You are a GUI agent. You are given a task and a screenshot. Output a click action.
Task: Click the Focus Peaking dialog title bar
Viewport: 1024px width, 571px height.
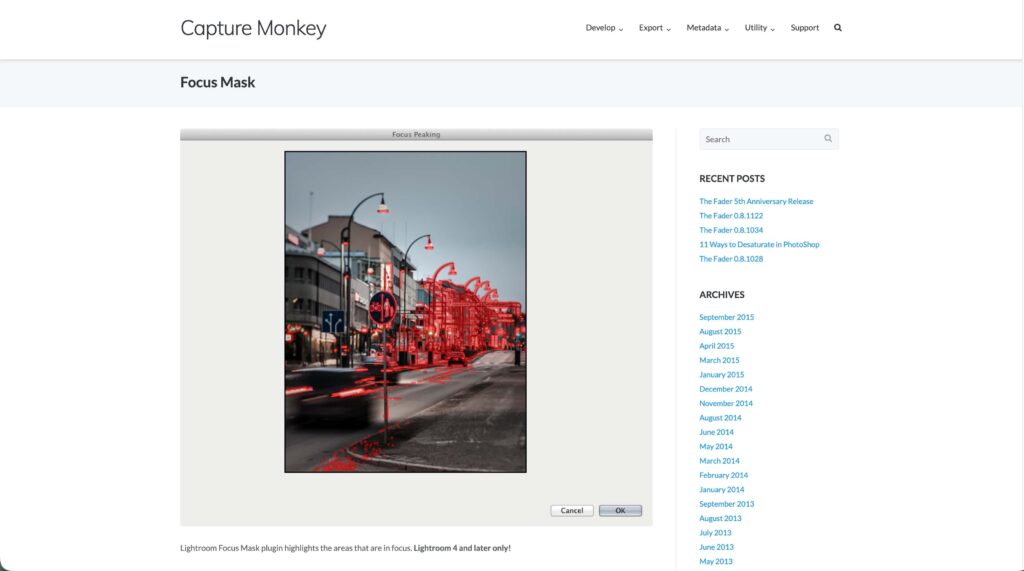pyautogui.click(x=416, y=135)
